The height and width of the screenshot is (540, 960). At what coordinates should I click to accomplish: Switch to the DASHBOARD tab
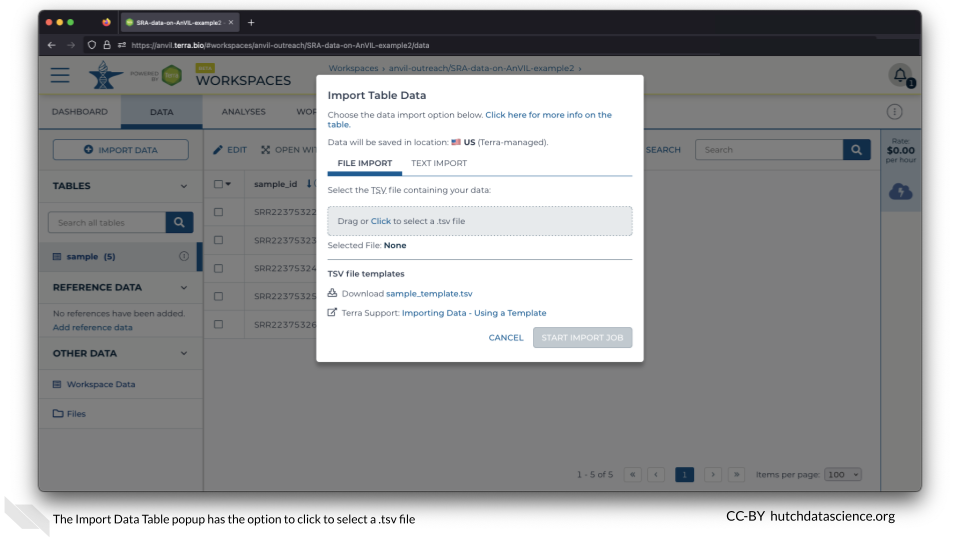coord(80,111)
